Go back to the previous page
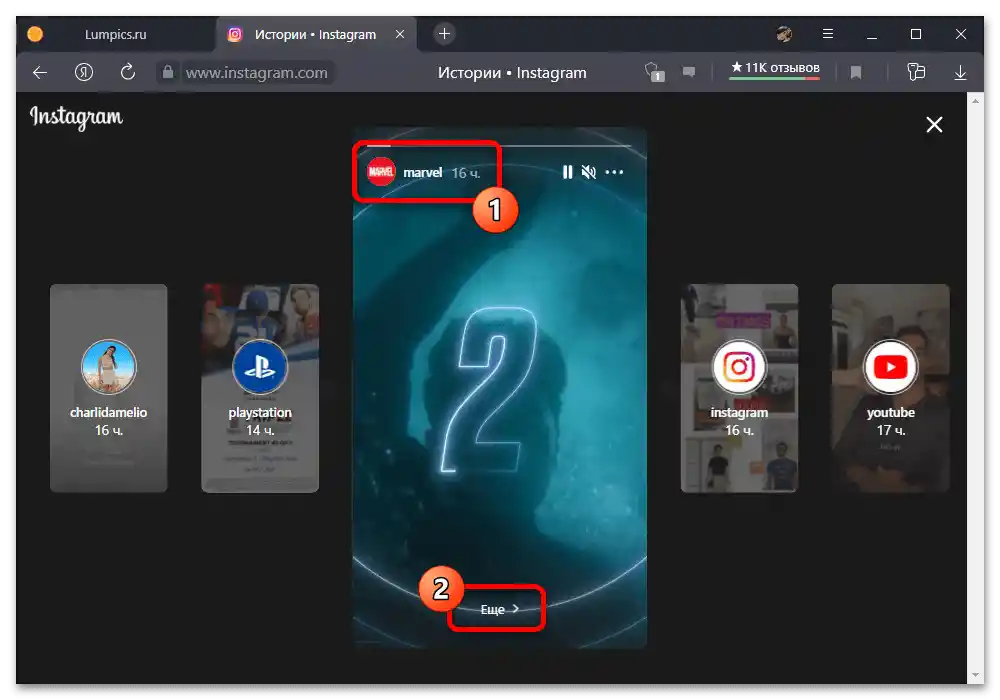This screenshot has width=1000, height=700. [40, 73]
